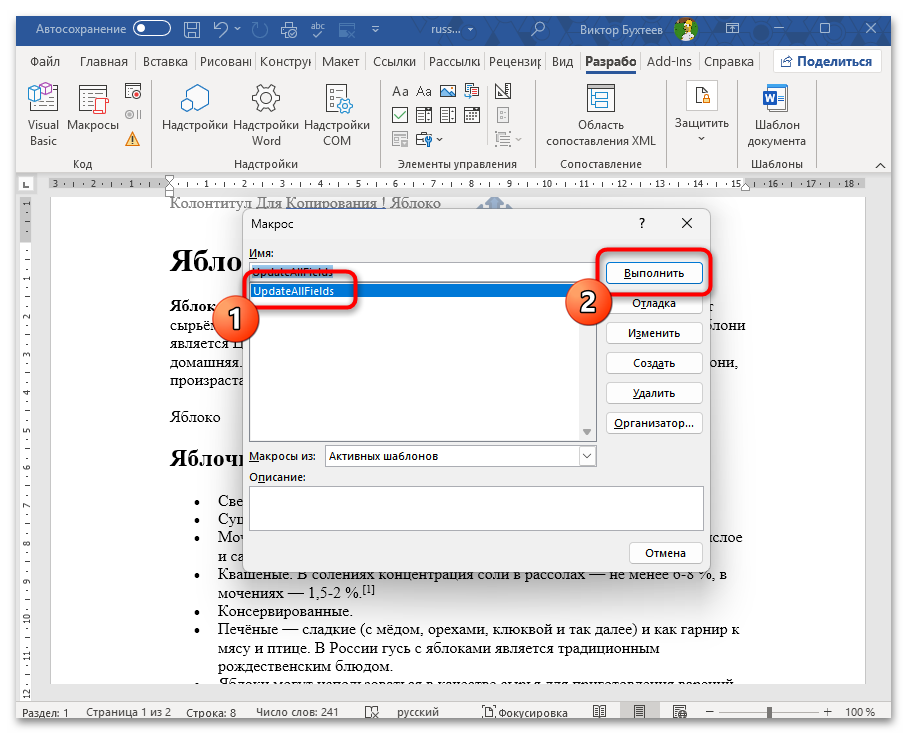Open XML Mapping Pane
907x734 pixels.
coord(600,115)
